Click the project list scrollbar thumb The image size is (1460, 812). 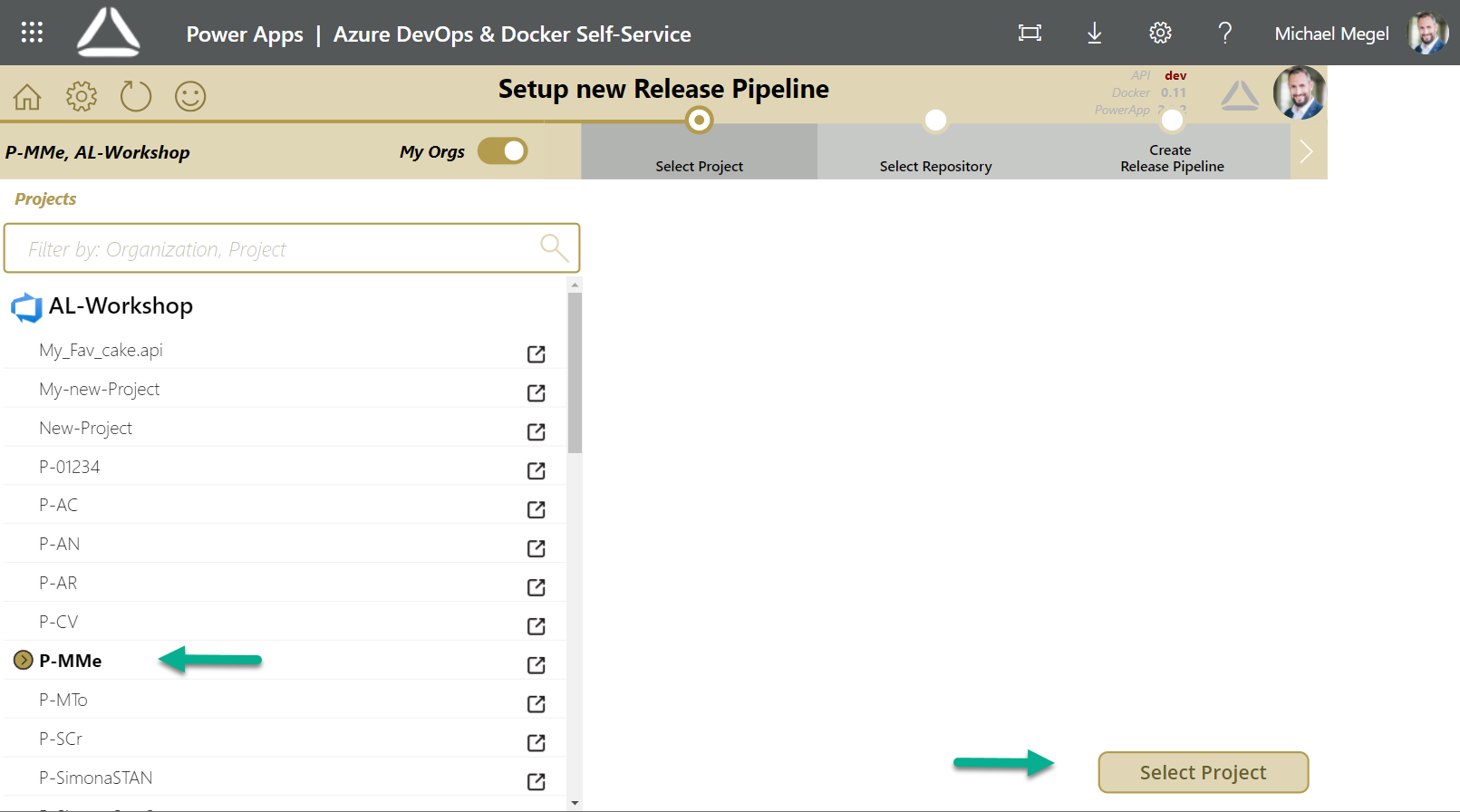pos(575,372)
